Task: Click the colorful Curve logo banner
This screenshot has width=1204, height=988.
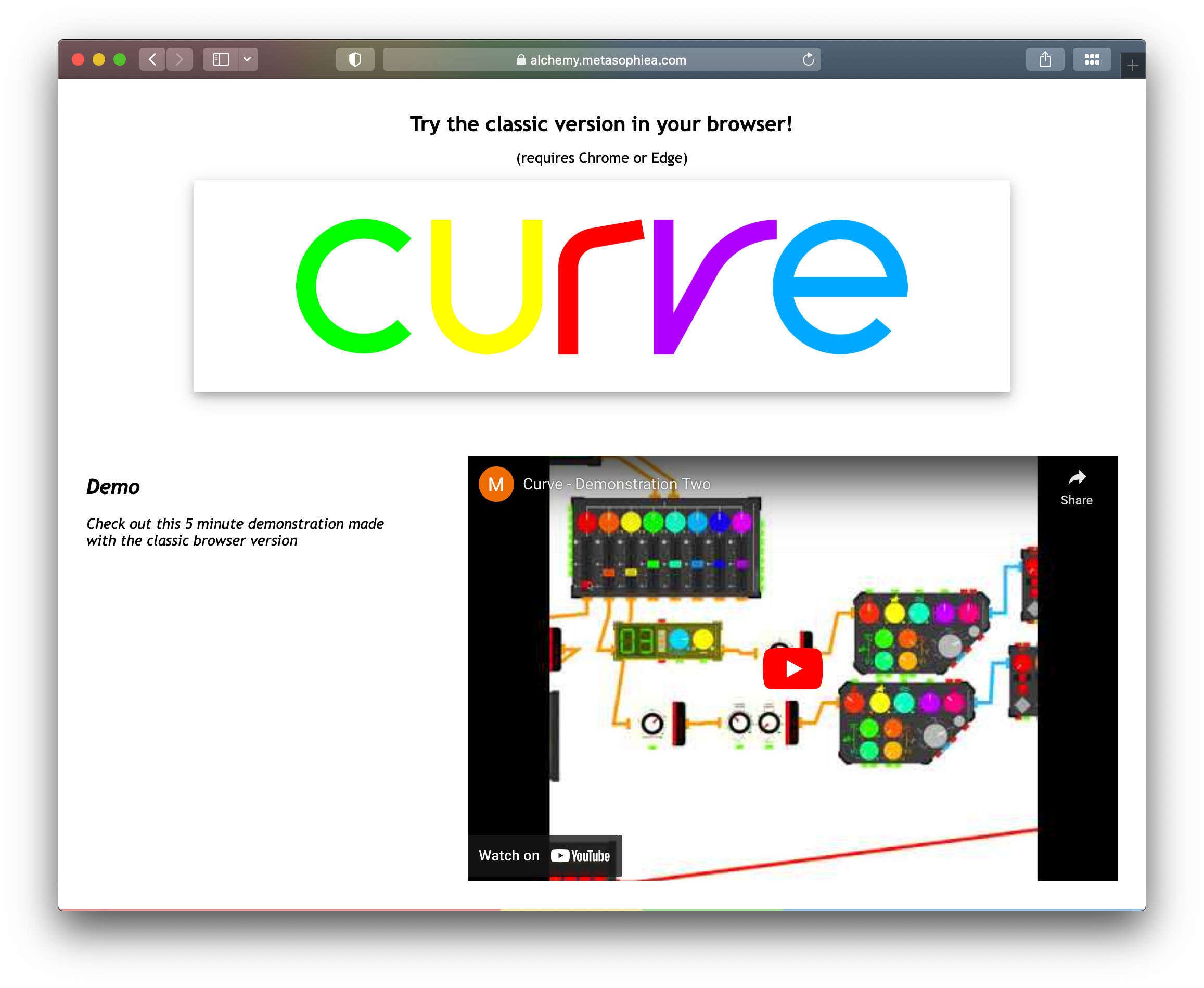Action: pos(601,286)
